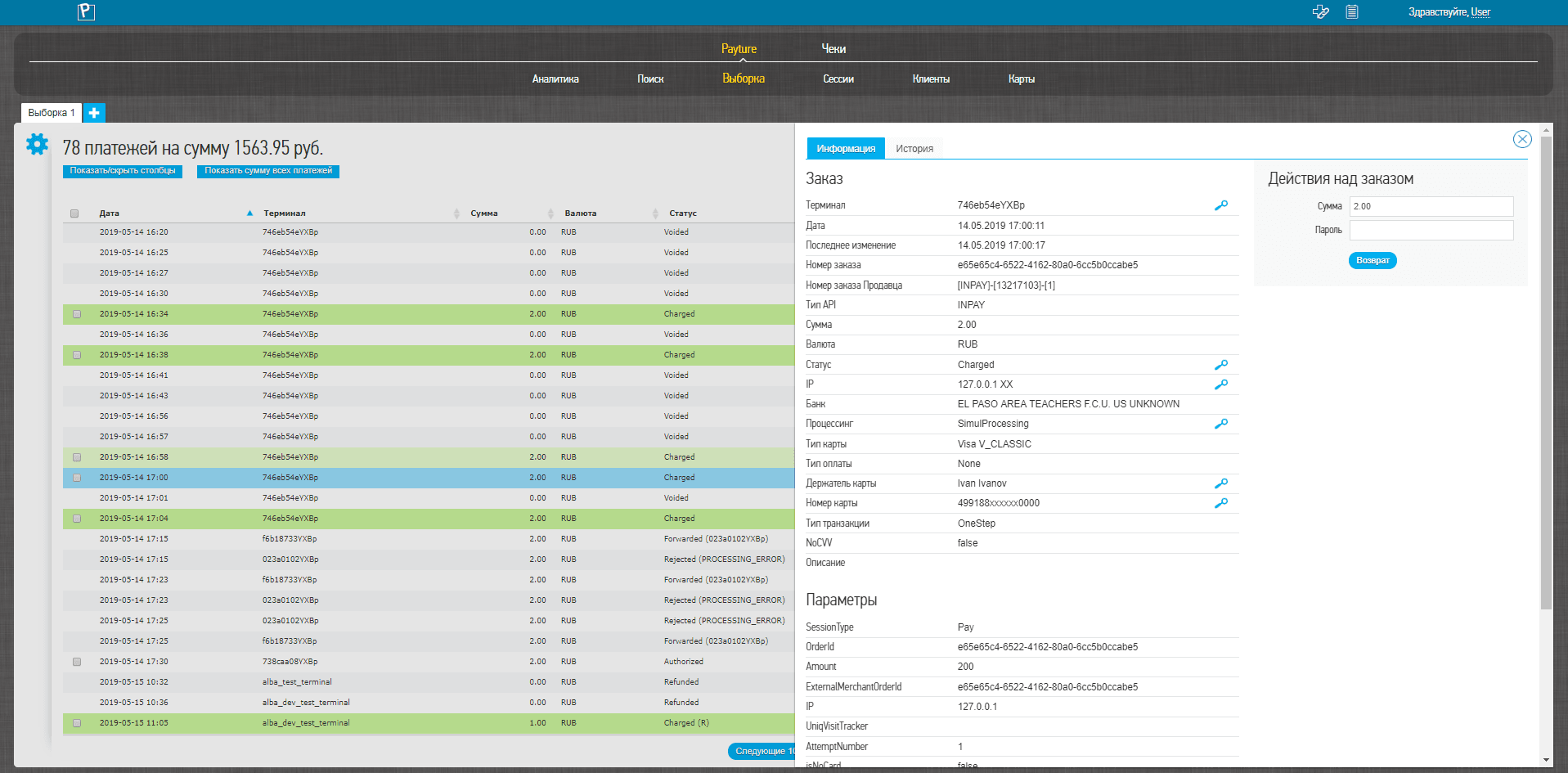The height and width of the screenshot is (773, 1568).
Task: Check the row dated 2019-05-14 16:58
Action: [77, 457]
